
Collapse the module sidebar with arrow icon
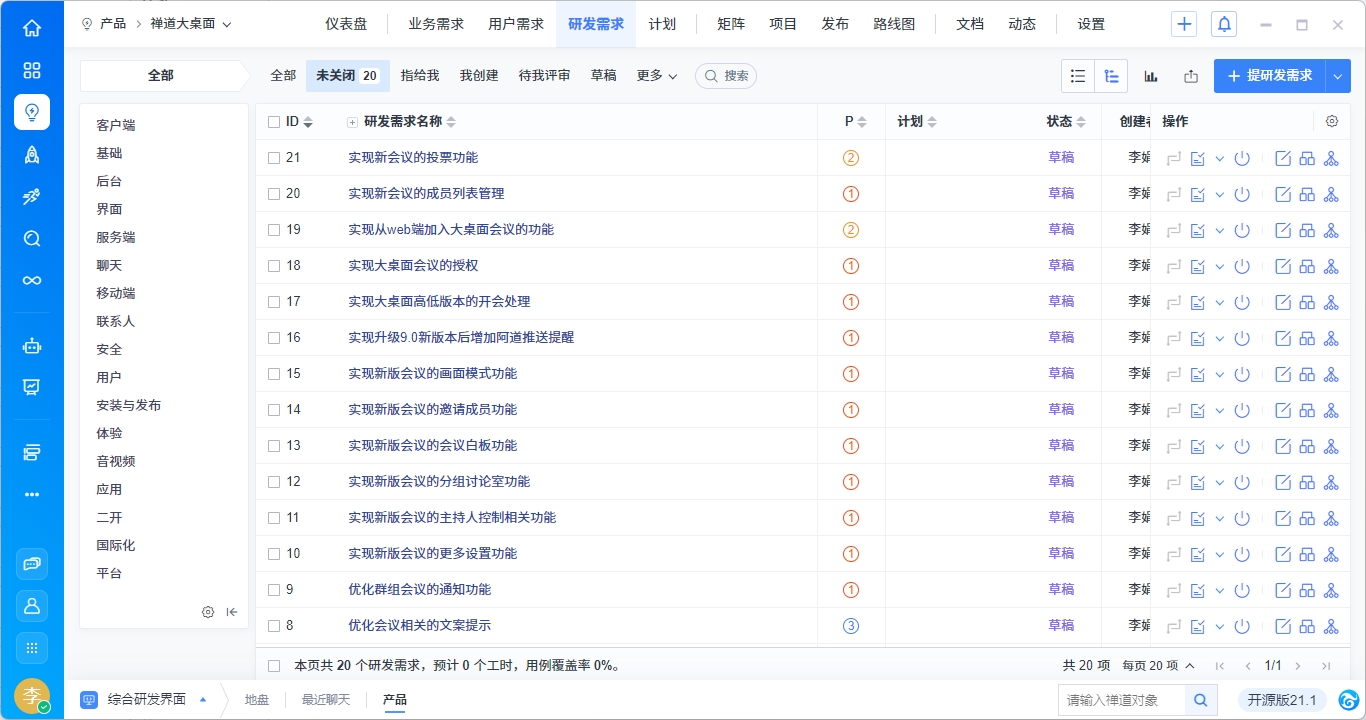232,612
